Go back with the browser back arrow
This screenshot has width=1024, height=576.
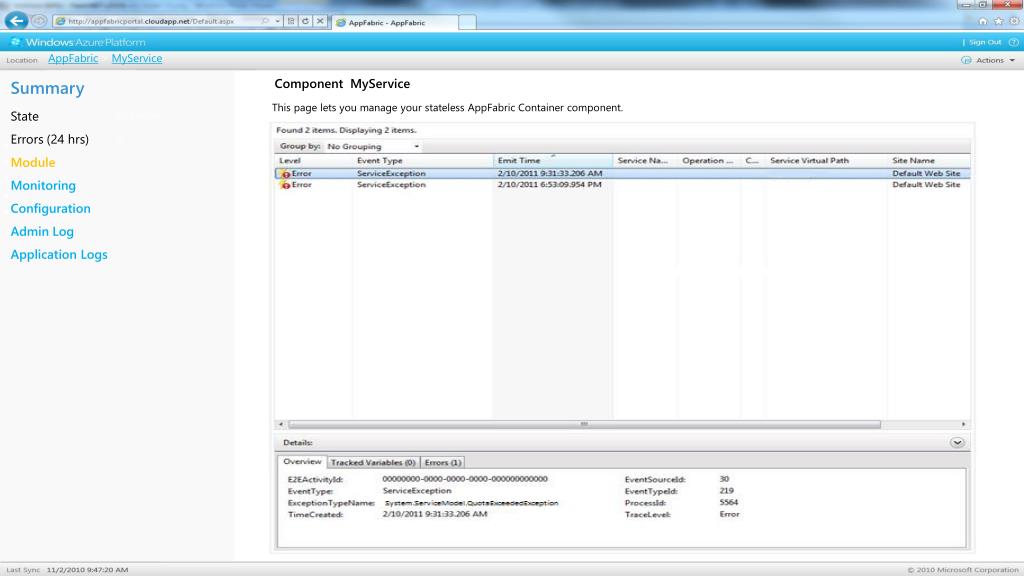16,20
